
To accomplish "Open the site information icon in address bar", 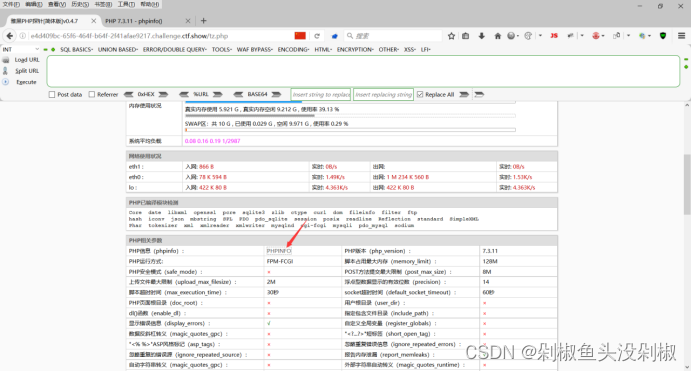I will [x=23, y=36].
